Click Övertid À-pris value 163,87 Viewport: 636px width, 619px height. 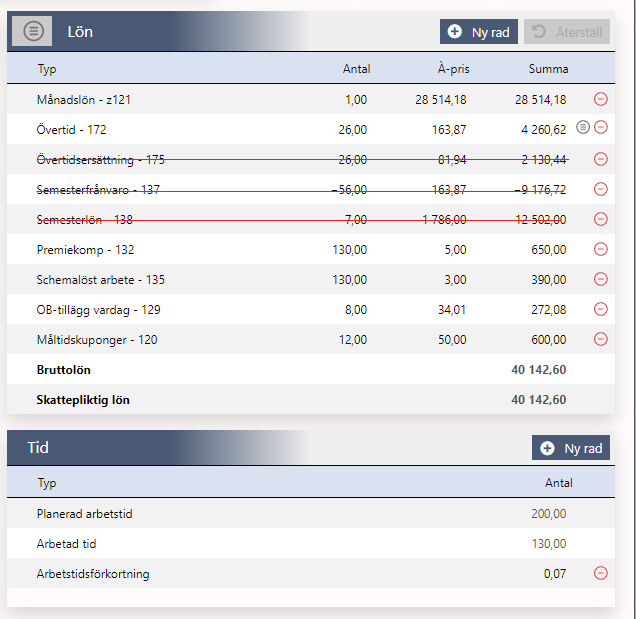(449, 130)
